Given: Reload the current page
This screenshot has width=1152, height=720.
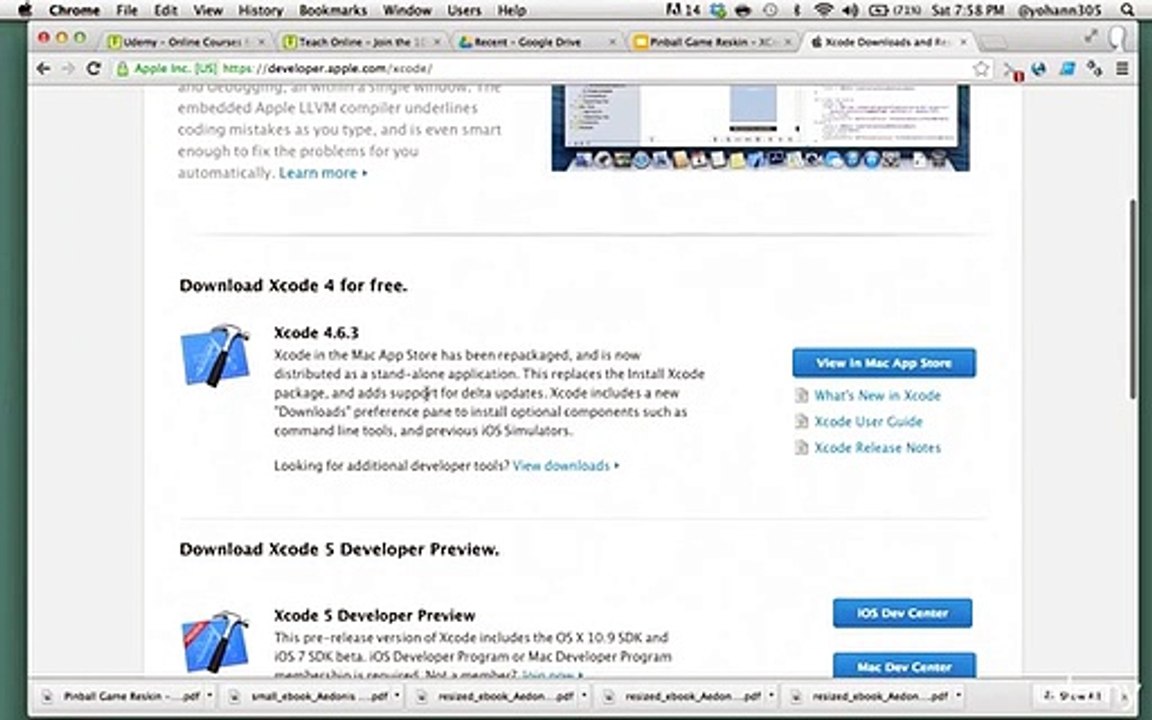Looking at the screenshot, I should point(93,68).
